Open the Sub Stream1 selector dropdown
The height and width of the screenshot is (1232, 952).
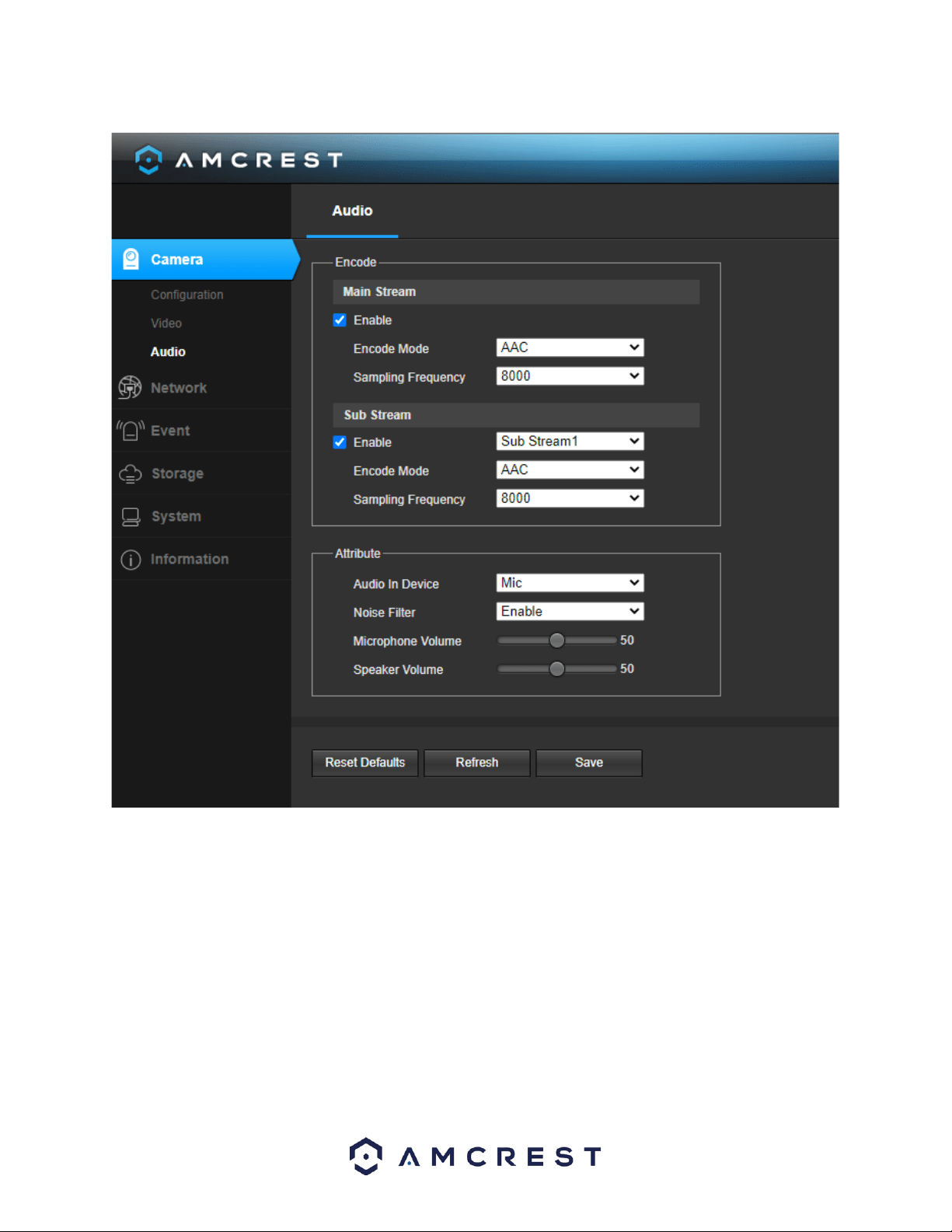[570, 441]
